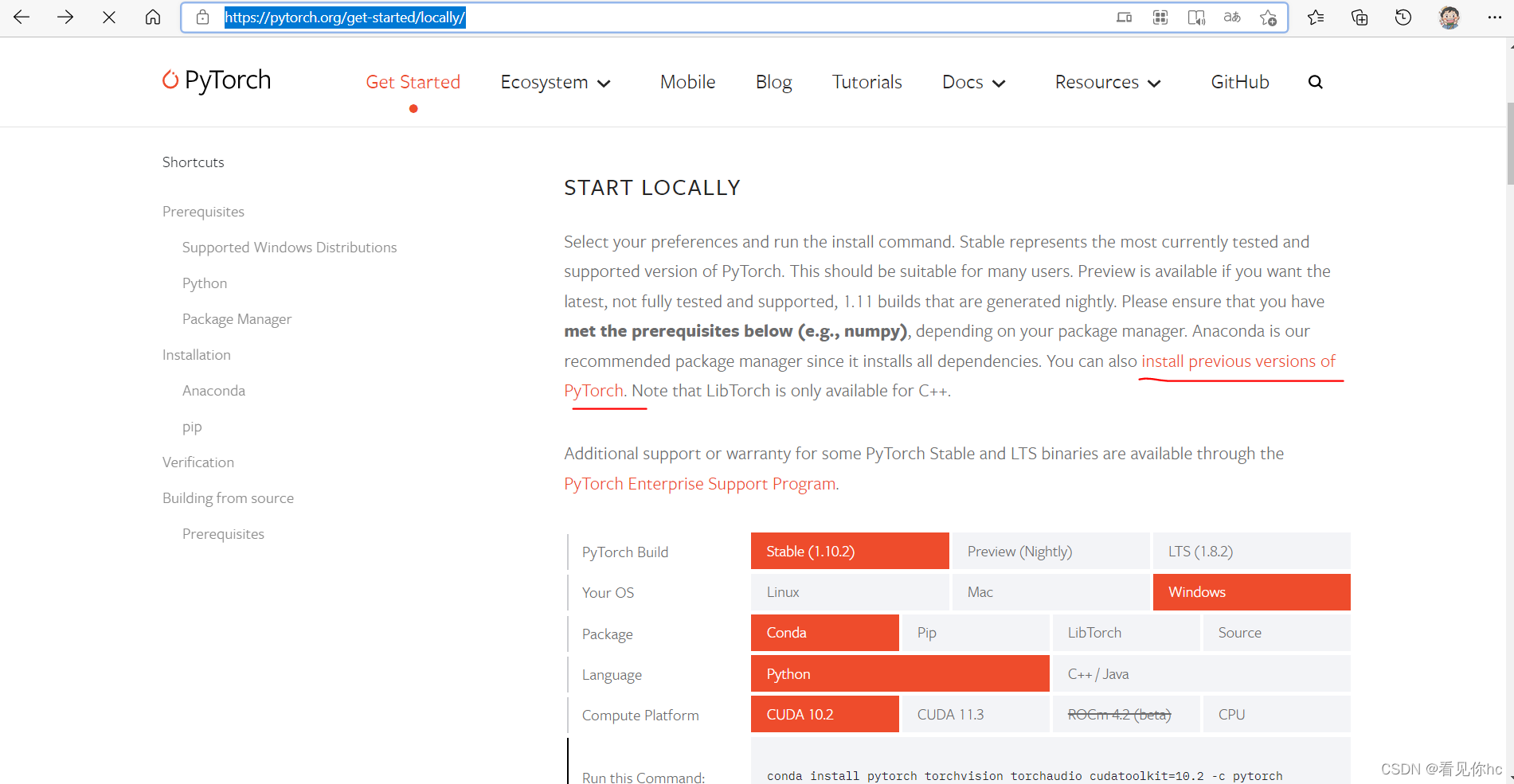Jump to Package Manager shortcut
The width and height of the screenshot is (1514, 784).
(x=237, y=319)
